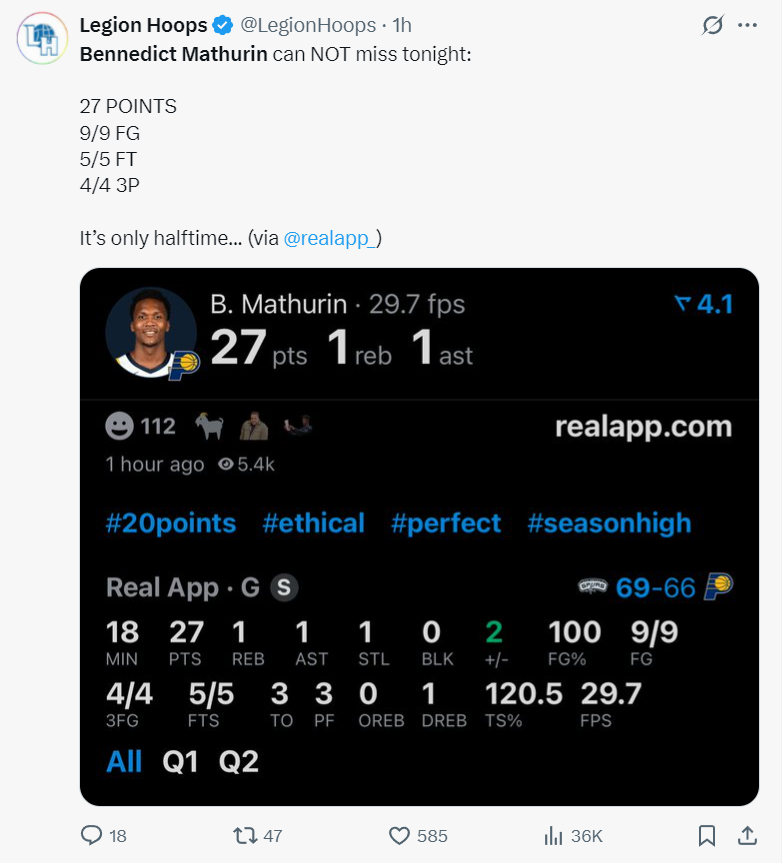Viewport: 782px width, 863px height.
Task: Bookmark the tweet
Action: point(706,835)
